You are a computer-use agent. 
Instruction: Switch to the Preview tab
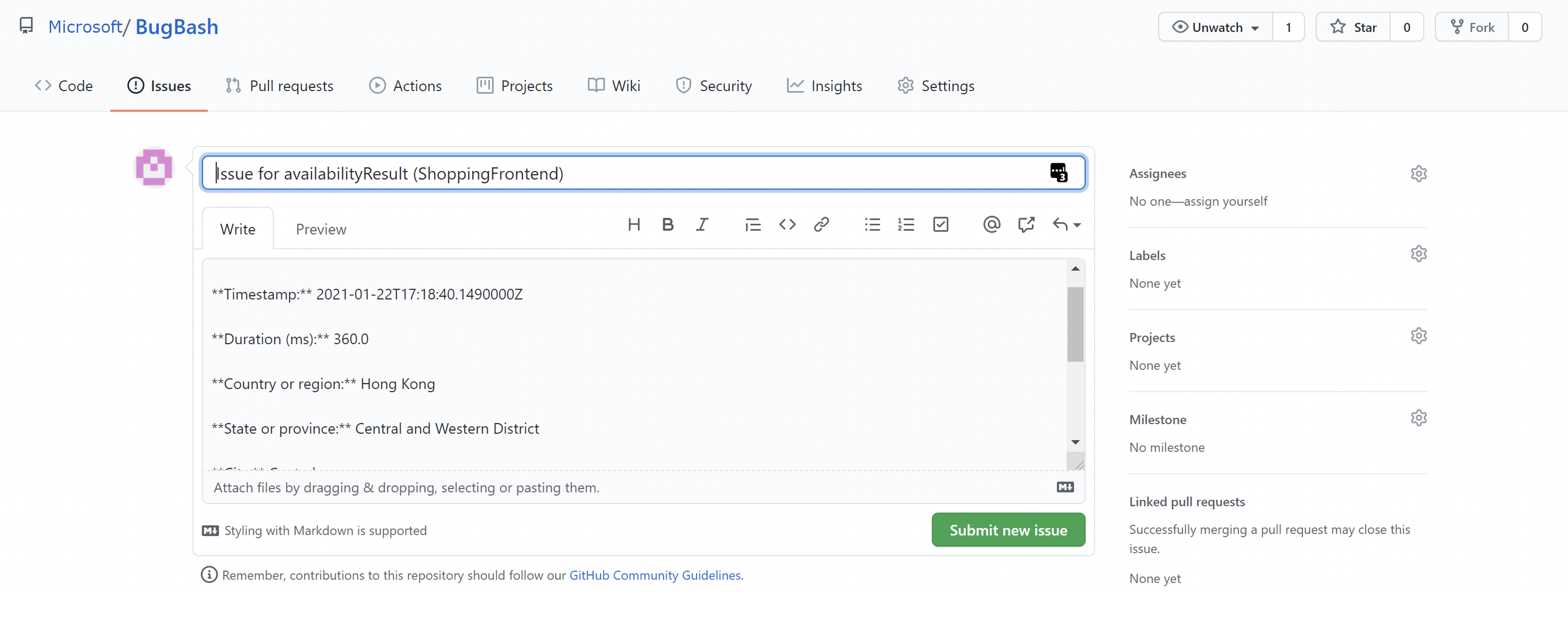point(321,229)
